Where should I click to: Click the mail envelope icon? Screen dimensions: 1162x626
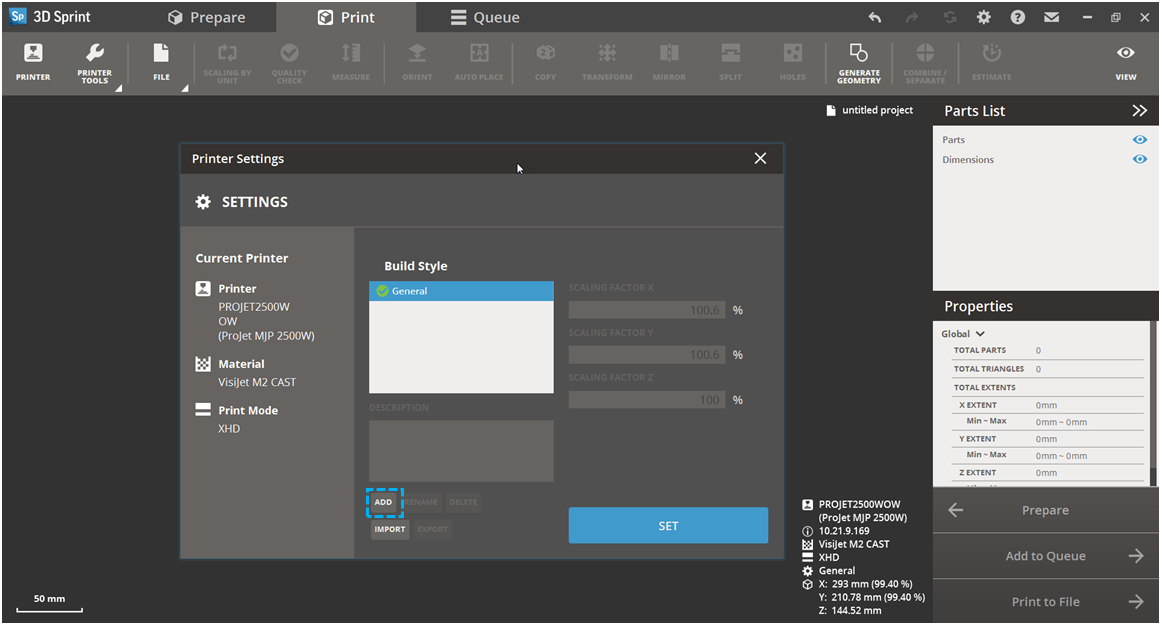tap(1051, 18)
